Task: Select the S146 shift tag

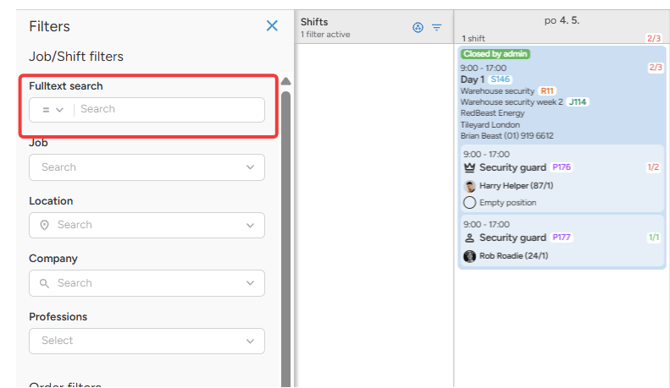Action: [x=500, y=79]
